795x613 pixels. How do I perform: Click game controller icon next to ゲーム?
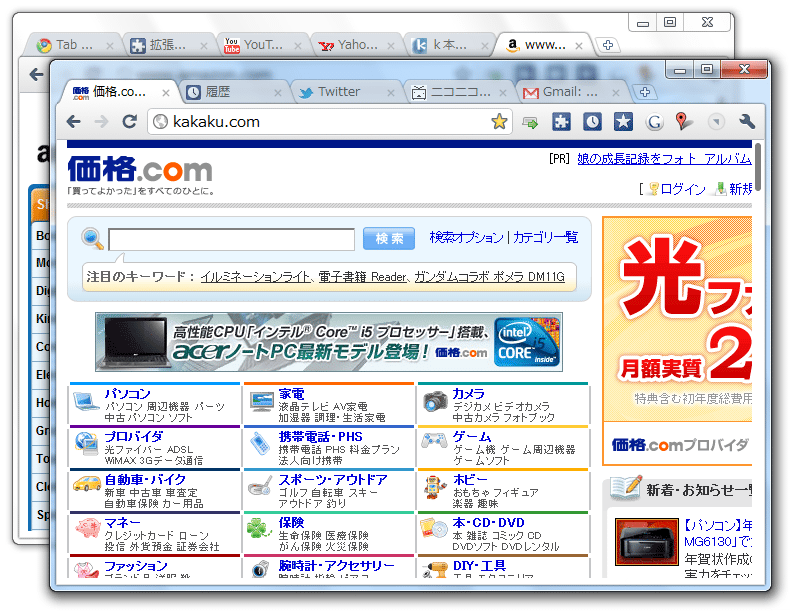(434, 441)
